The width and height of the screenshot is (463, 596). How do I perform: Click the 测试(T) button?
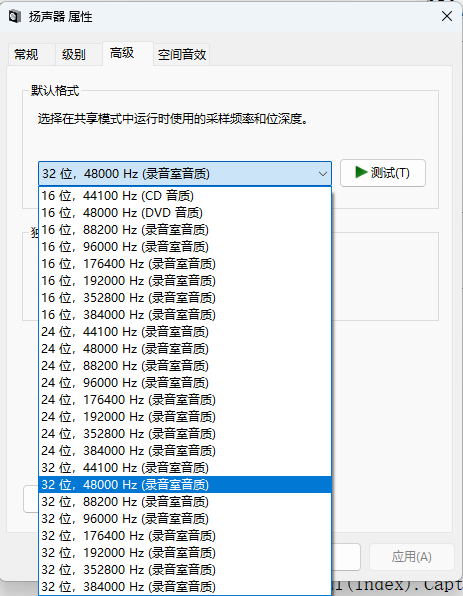[x=382, y=173]
